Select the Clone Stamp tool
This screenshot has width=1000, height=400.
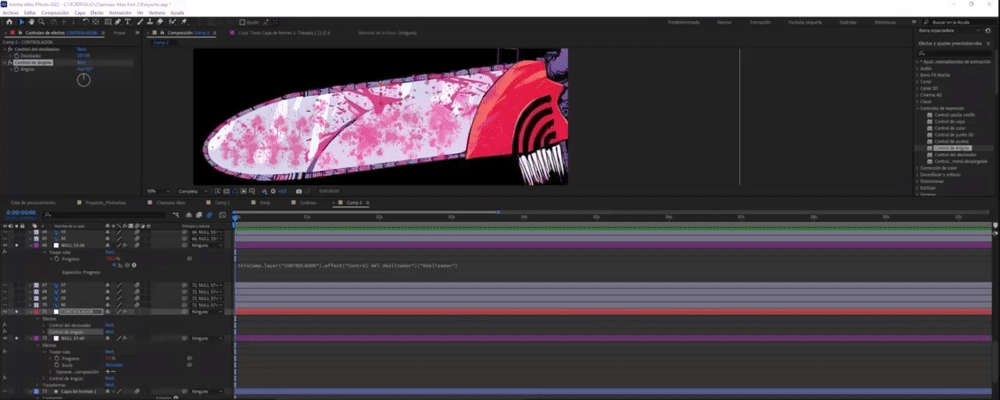[x=151, y=22]
